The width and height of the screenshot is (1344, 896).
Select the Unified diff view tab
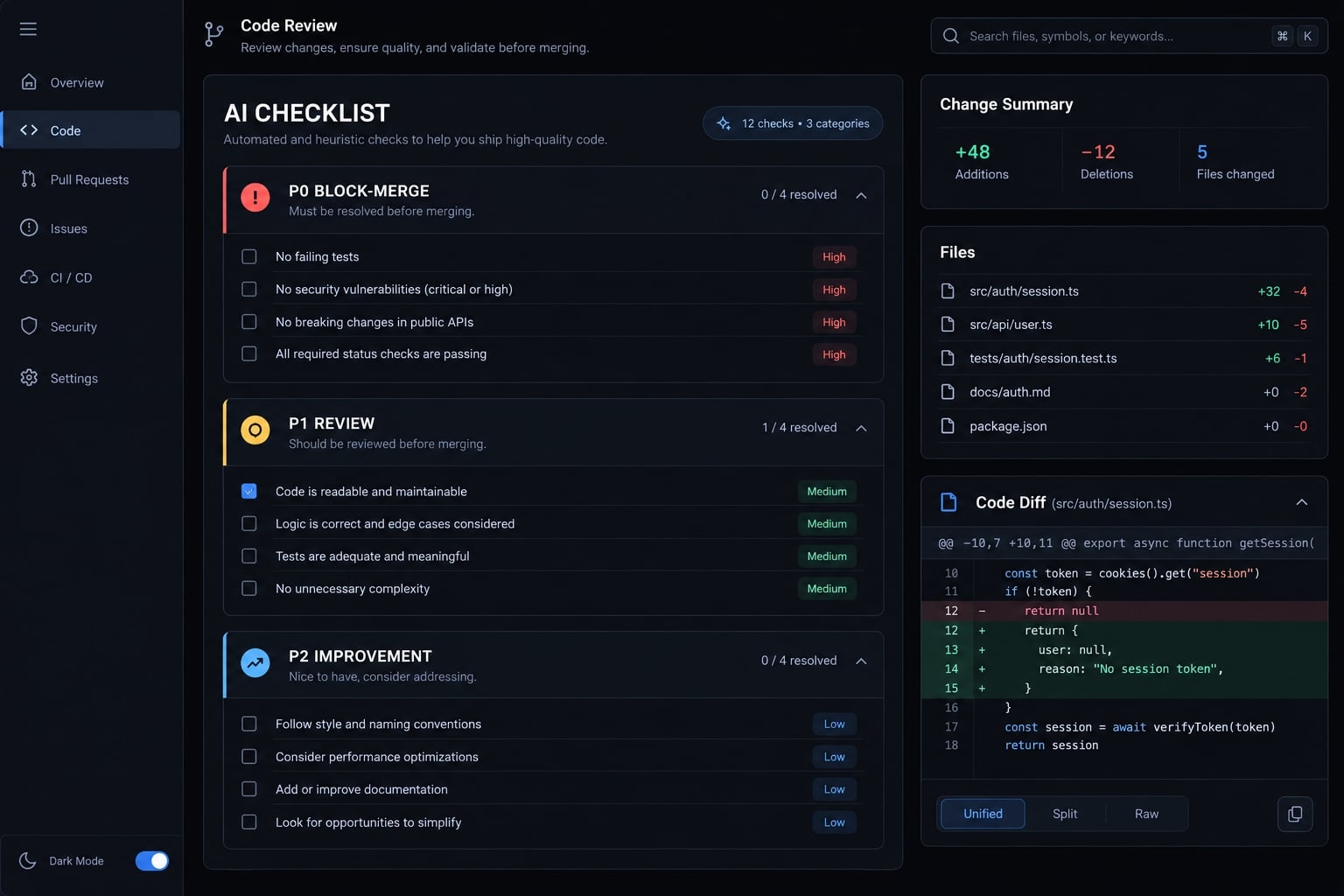[983, 814]
